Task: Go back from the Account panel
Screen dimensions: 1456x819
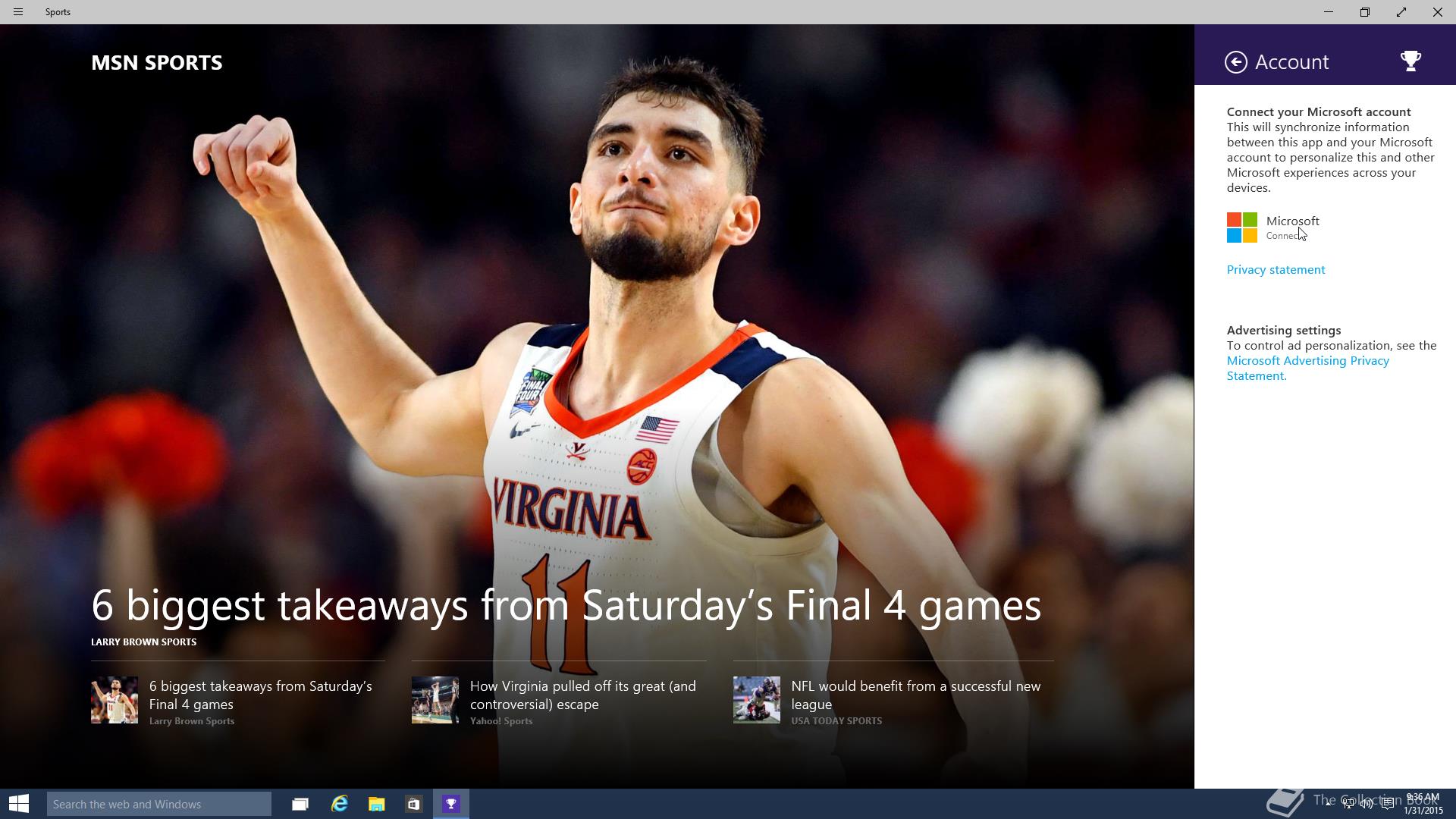Action: tap(1235, 62)
